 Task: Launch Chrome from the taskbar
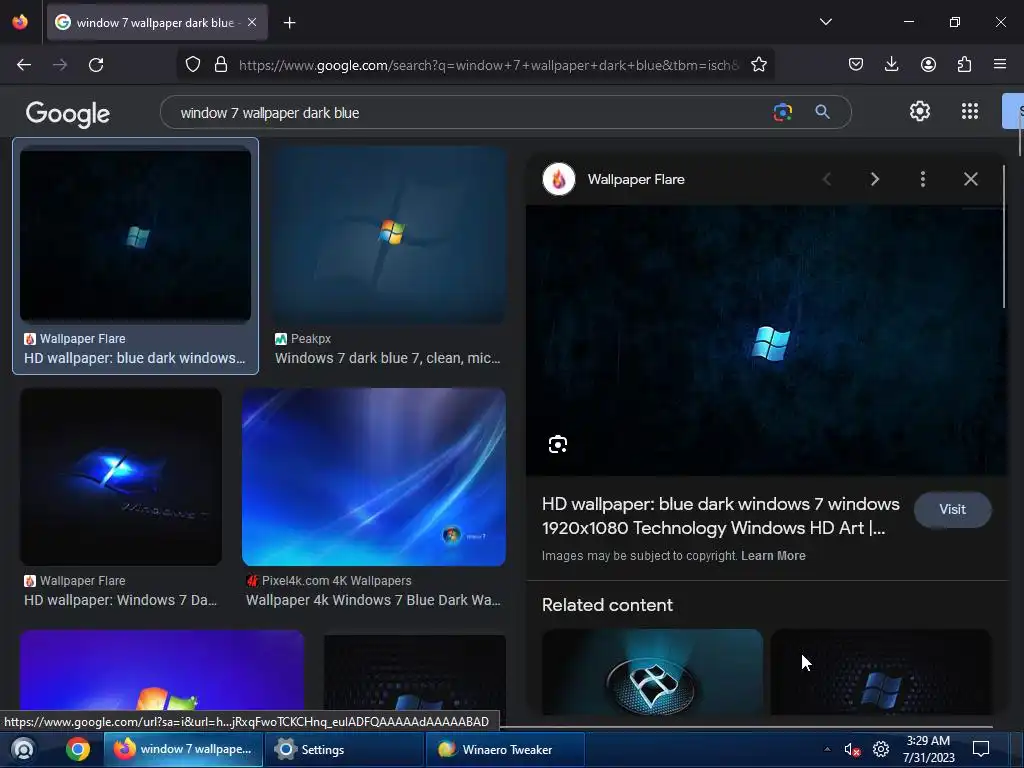tap(77, 749)
